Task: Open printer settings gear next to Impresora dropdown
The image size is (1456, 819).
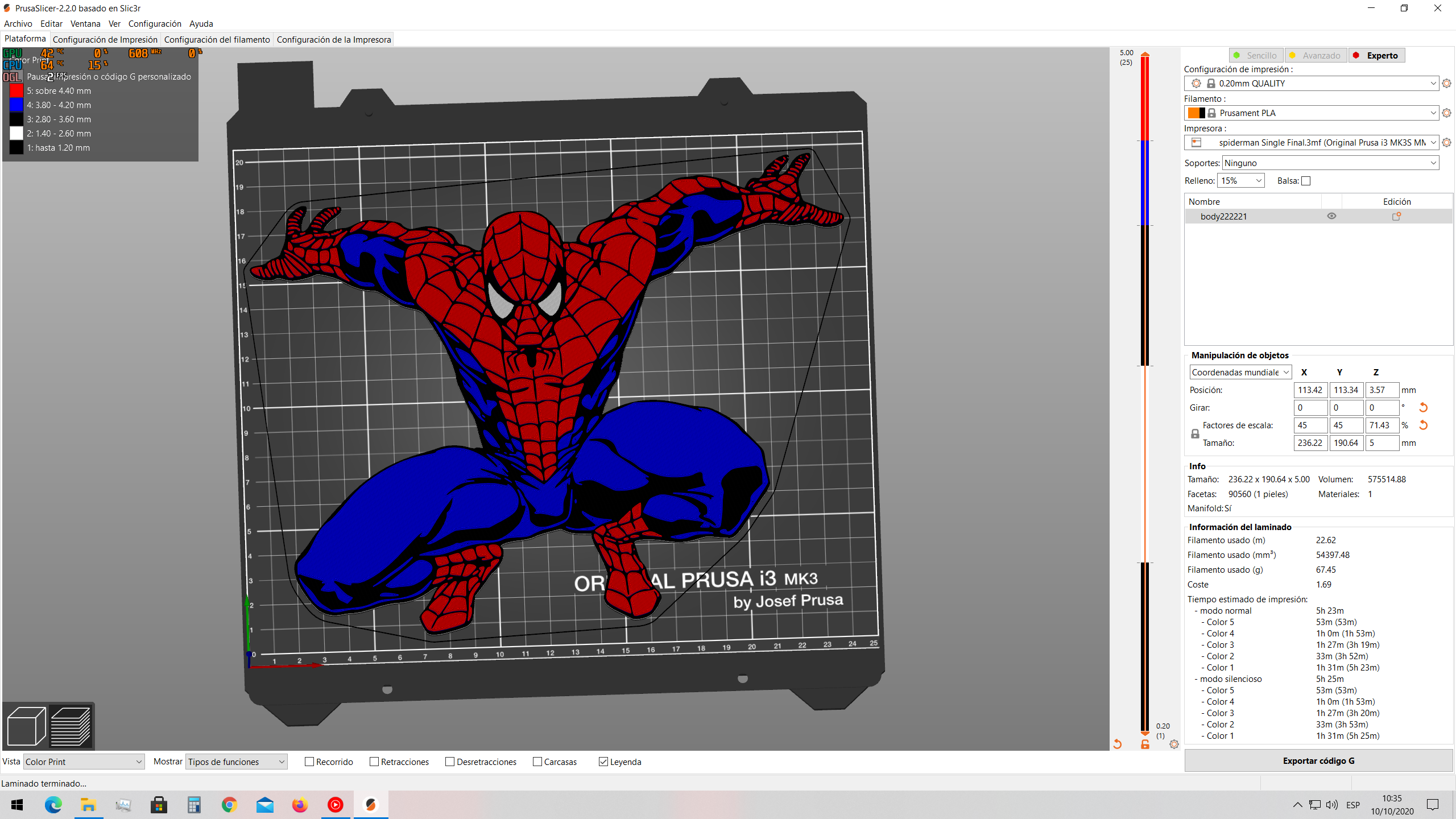Action: 1447,143
